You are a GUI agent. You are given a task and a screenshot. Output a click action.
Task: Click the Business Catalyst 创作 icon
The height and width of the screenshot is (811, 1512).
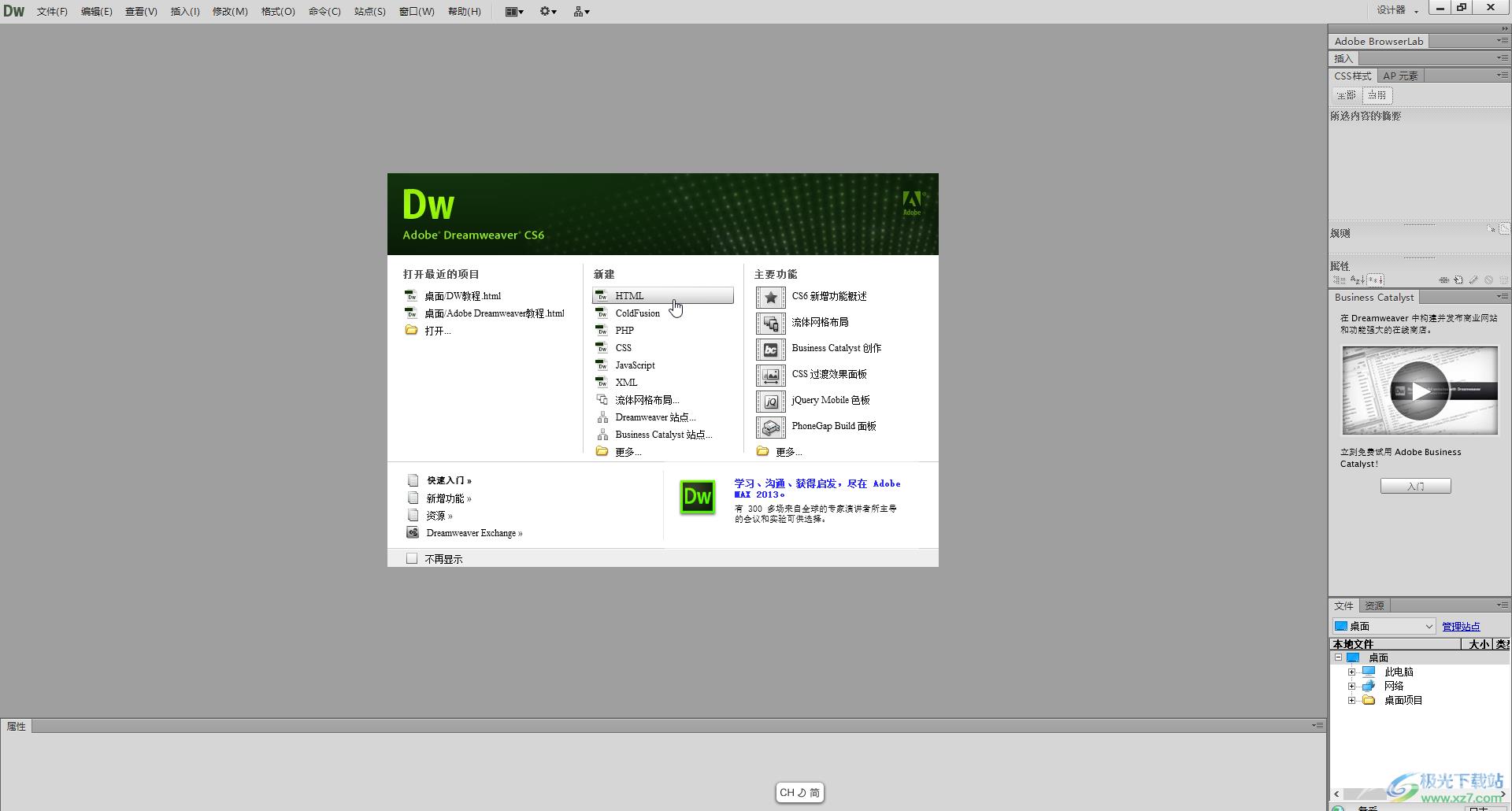point(771,349)
